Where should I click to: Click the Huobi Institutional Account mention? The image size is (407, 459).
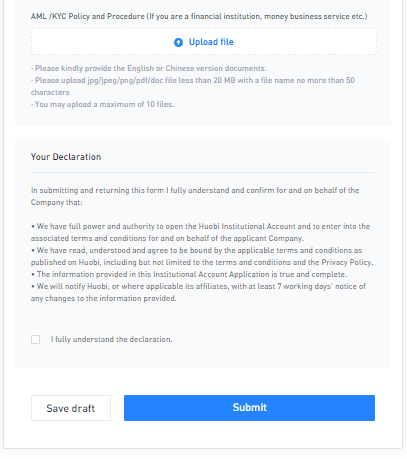(x=247, y=226)
